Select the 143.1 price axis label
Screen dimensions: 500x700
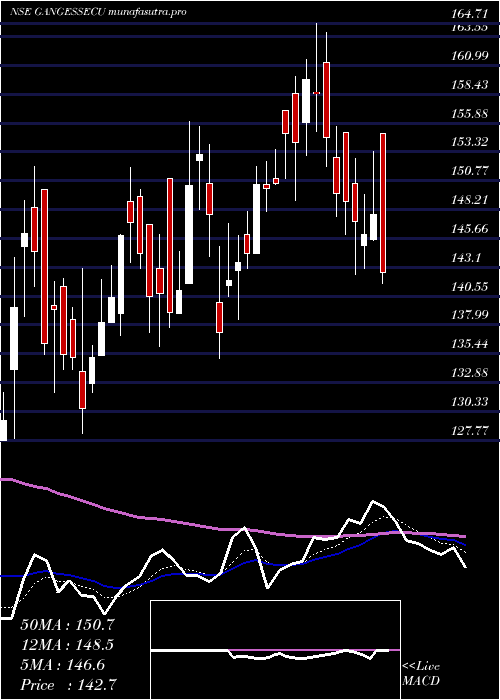(467, 258)
